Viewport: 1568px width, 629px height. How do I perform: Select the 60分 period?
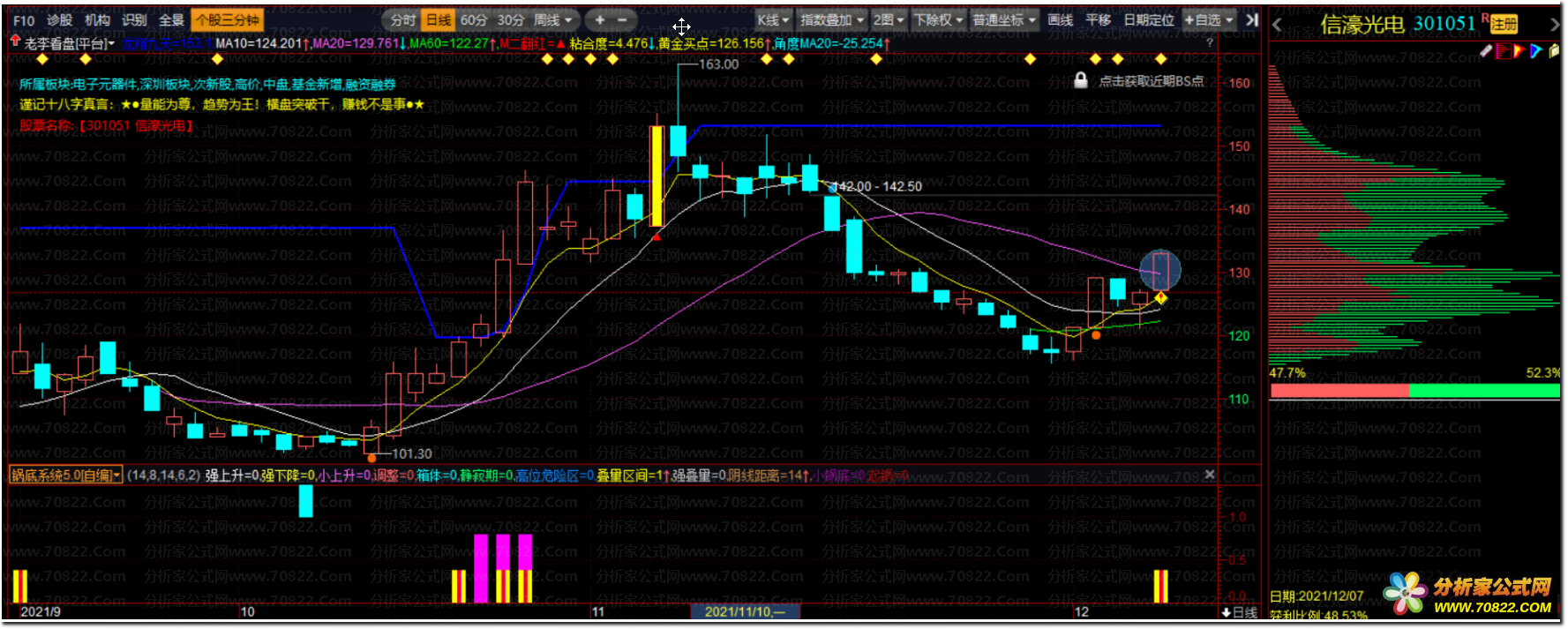coord(473,20)
